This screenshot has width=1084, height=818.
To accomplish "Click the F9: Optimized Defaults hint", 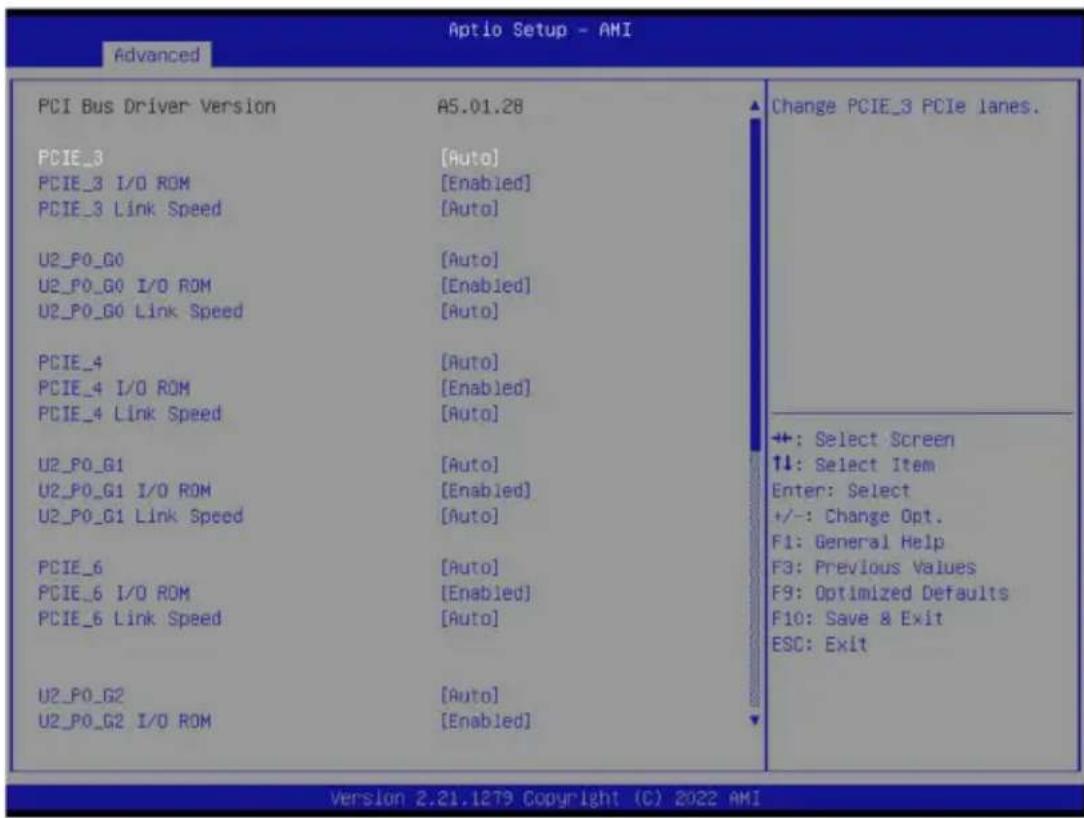I will click(890, 593).
